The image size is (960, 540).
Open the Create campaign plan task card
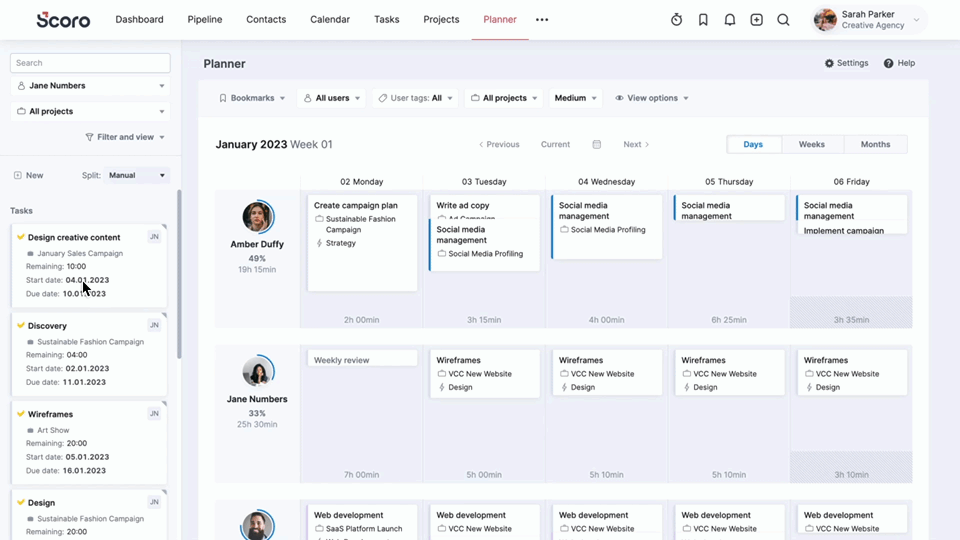[362, 242]
